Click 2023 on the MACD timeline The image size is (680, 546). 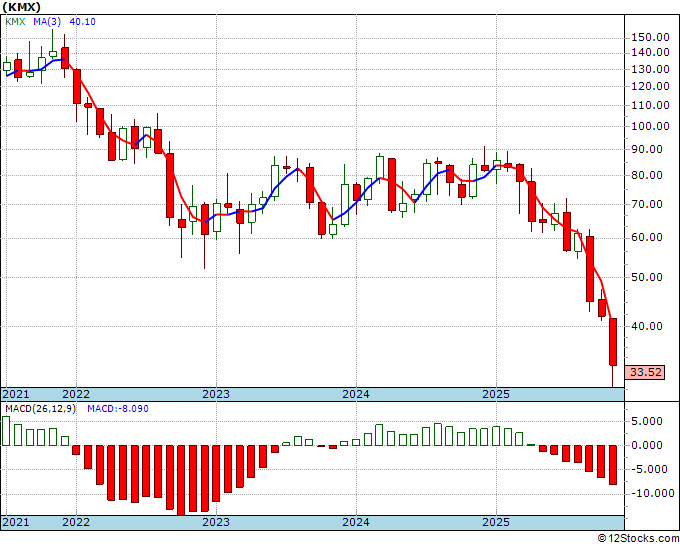(x=216, y=522)
